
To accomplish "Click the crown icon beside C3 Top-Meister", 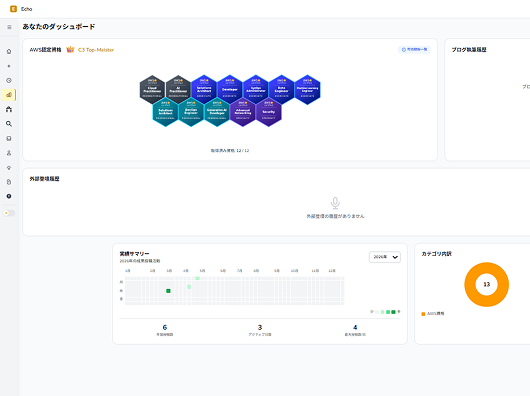I will coord(70,50).
